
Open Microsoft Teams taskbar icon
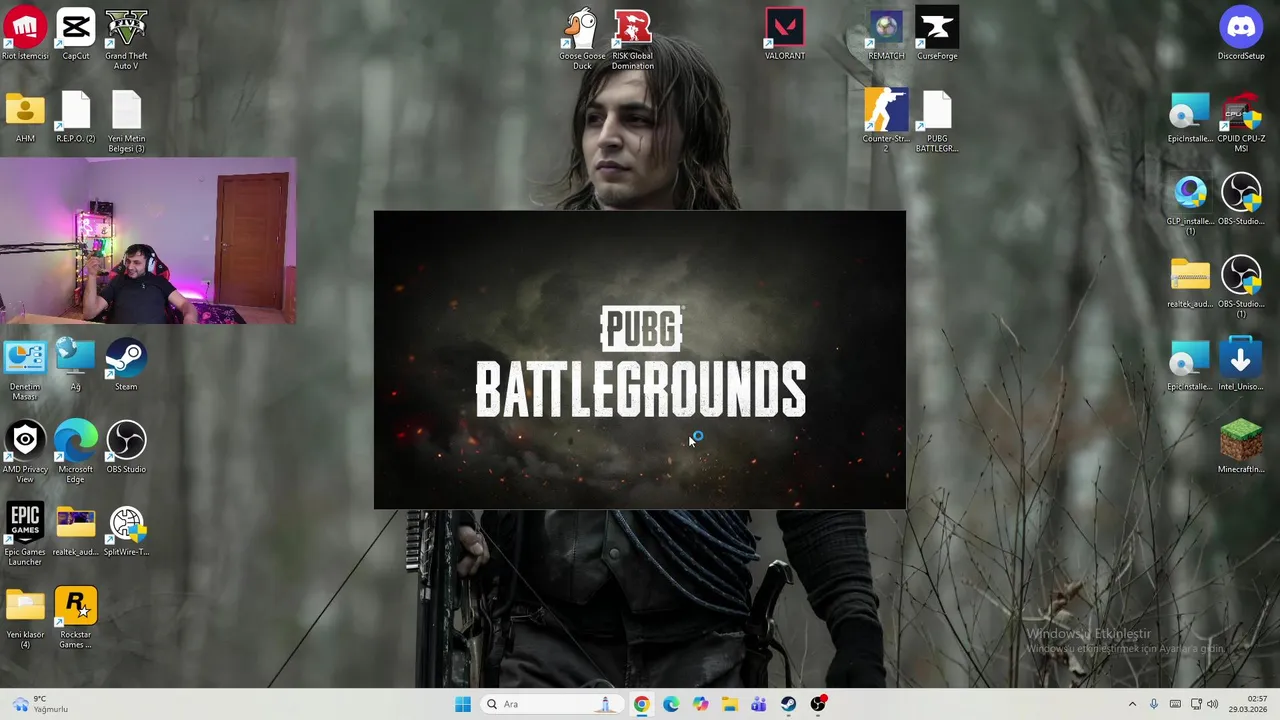tap(759, 704)
